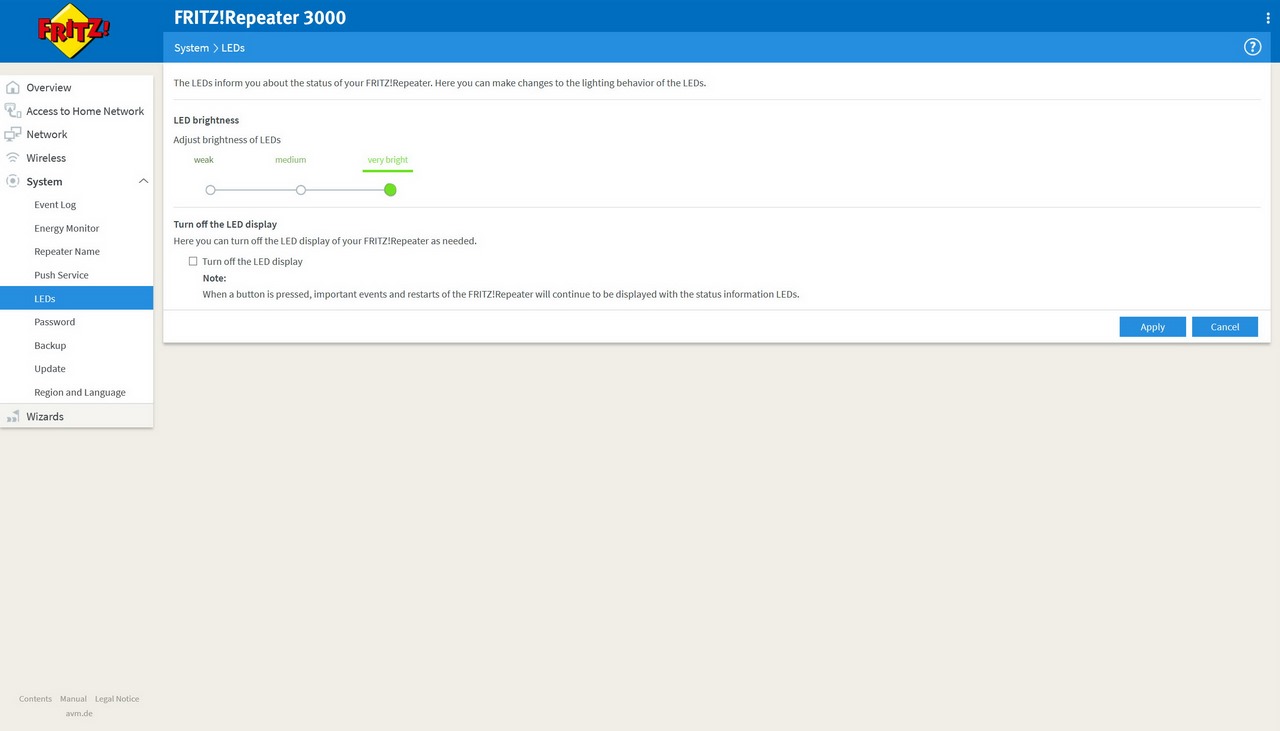Image resolution: width=1280 pixels, height=731 pixels.
Task: Click the Wireless signal icon
Action: click(x=13, y=158)
